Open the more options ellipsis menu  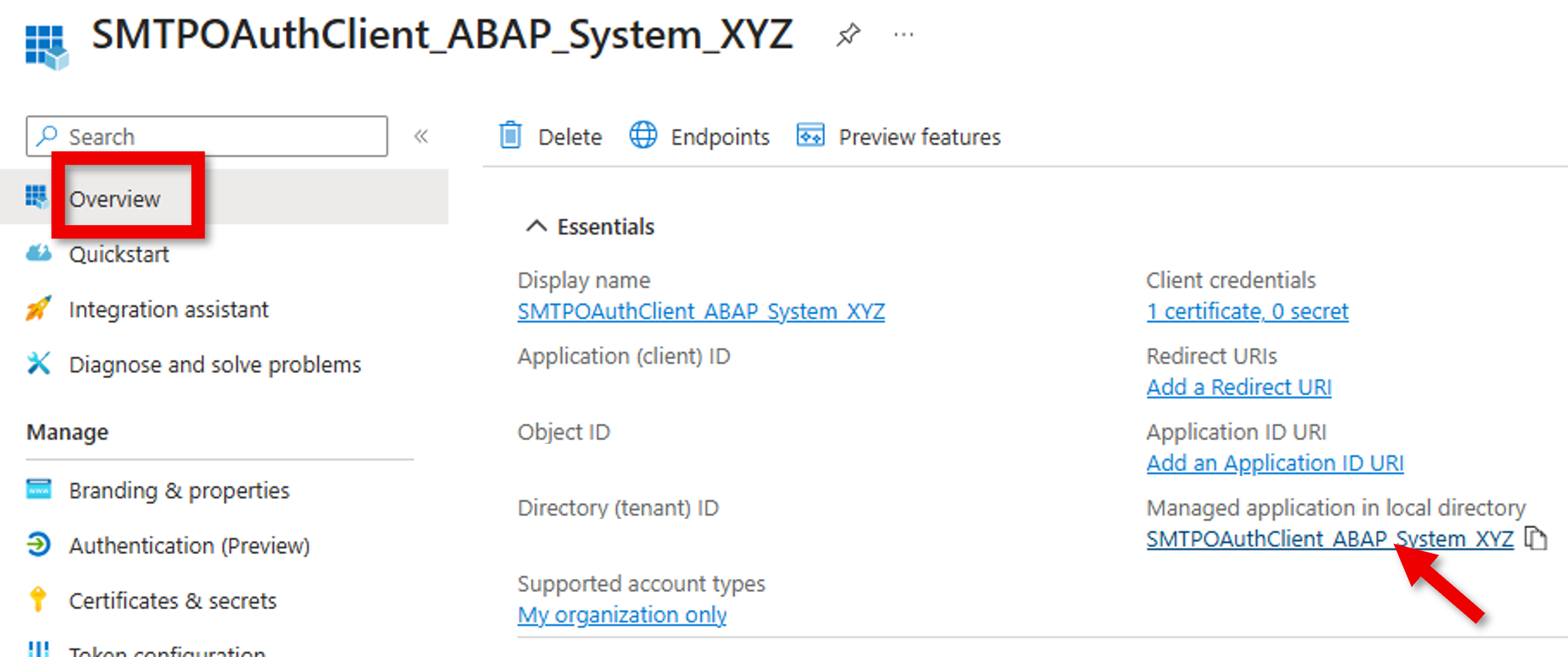click(903, 35)
